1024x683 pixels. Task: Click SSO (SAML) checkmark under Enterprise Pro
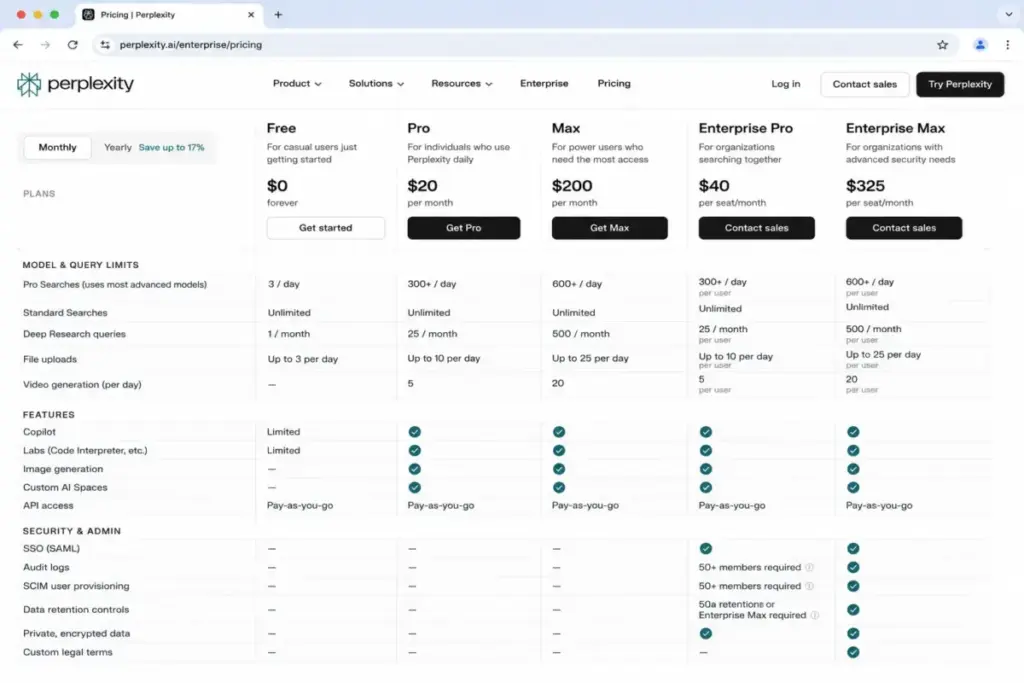click(x=706, y=548)
